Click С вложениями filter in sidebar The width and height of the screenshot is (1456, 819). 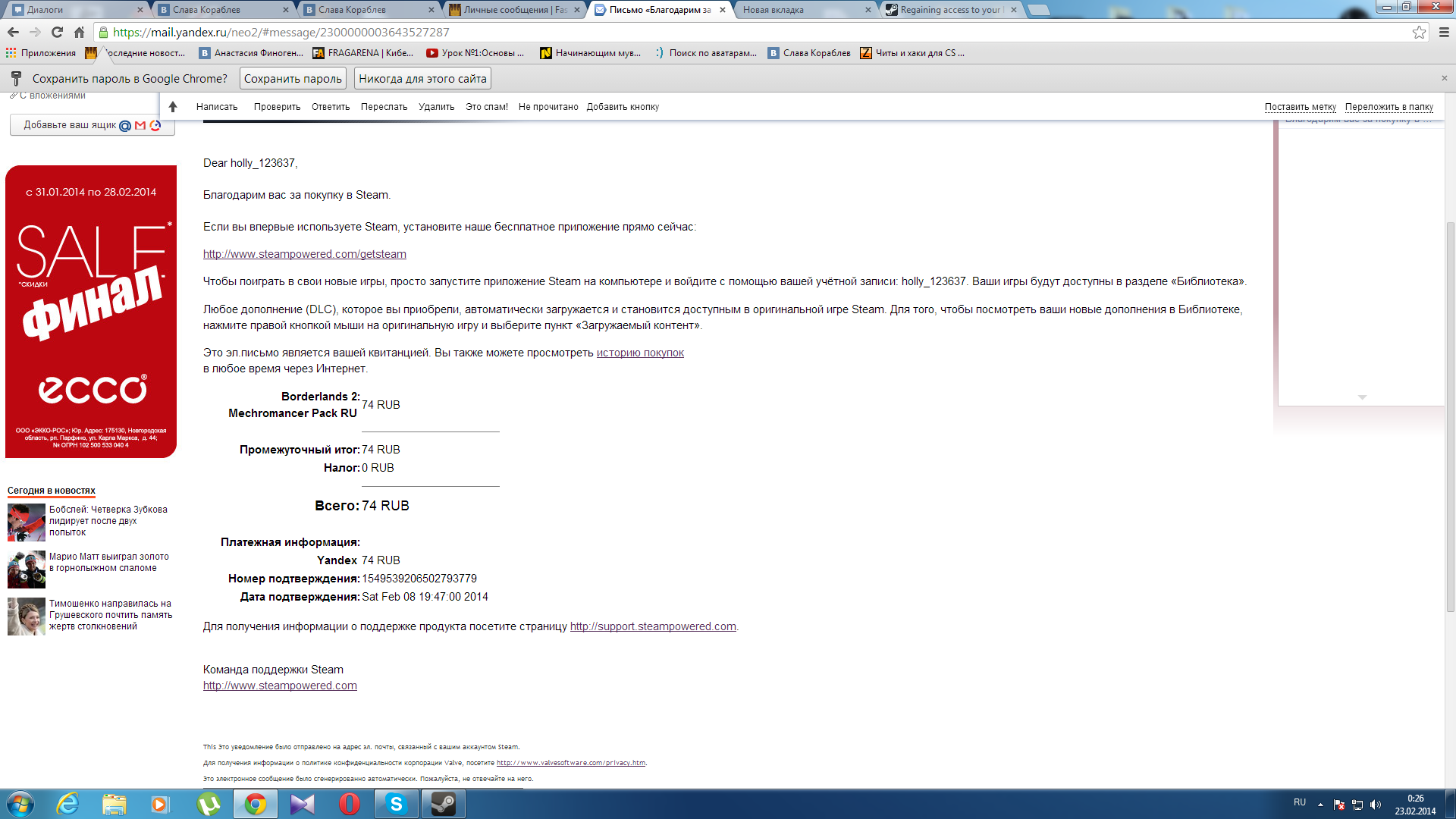coord(48,96)
